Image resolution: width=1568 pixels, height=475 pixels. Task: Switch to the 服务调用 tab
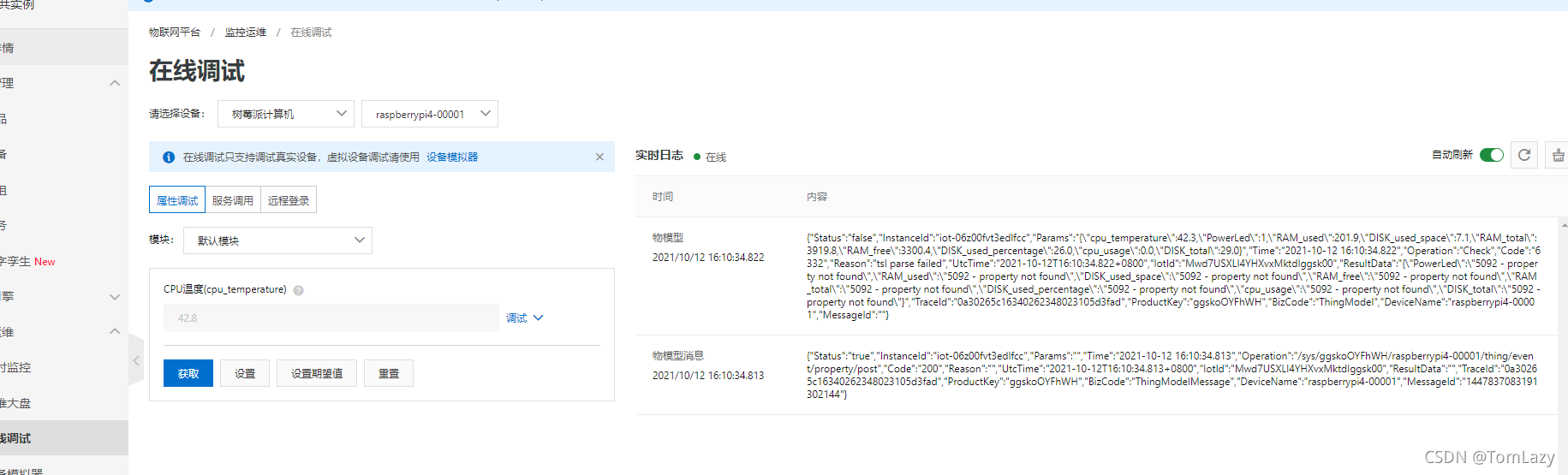point(233,200)
